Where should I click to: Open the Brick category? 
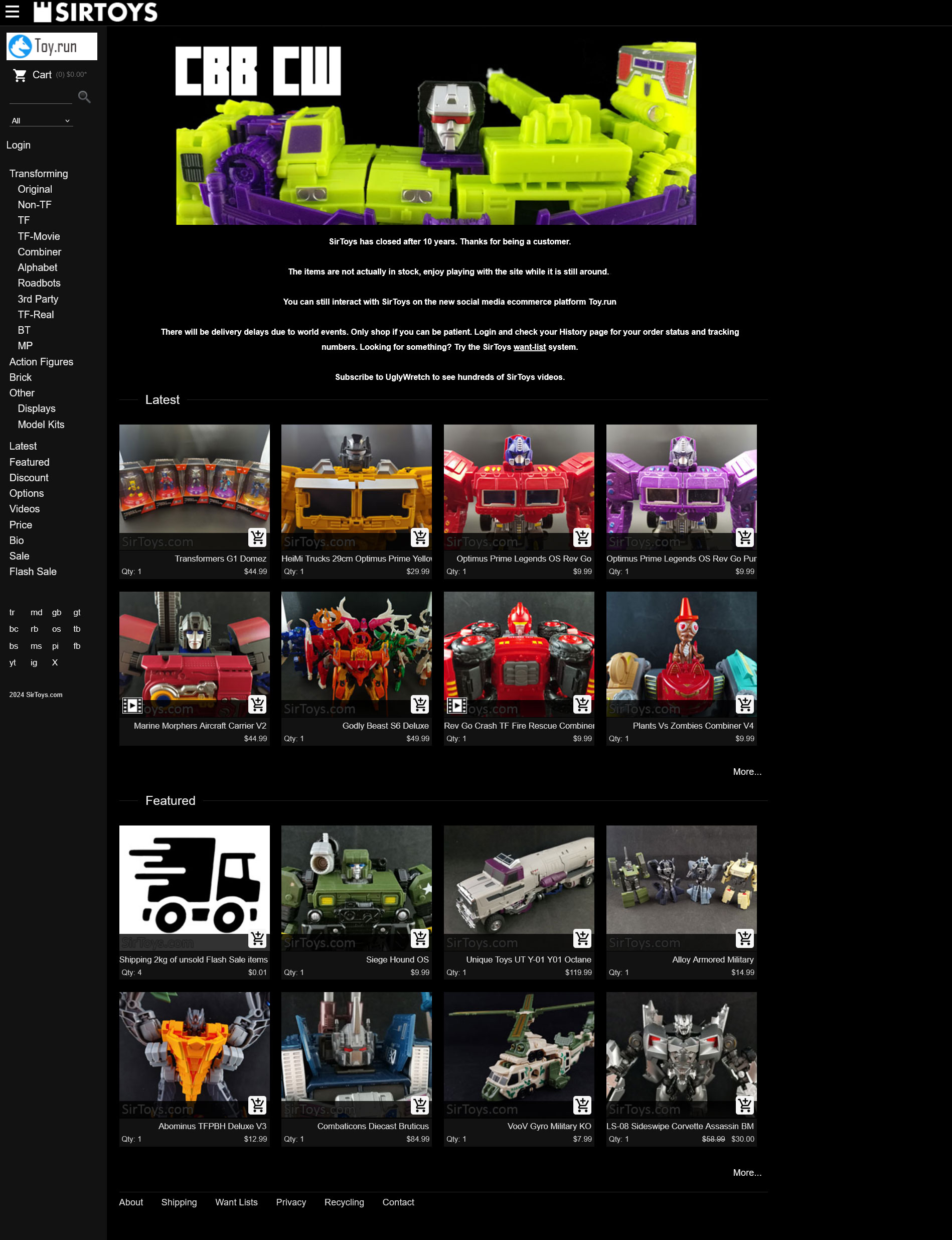pyautogui.click(x=21, y=377)
